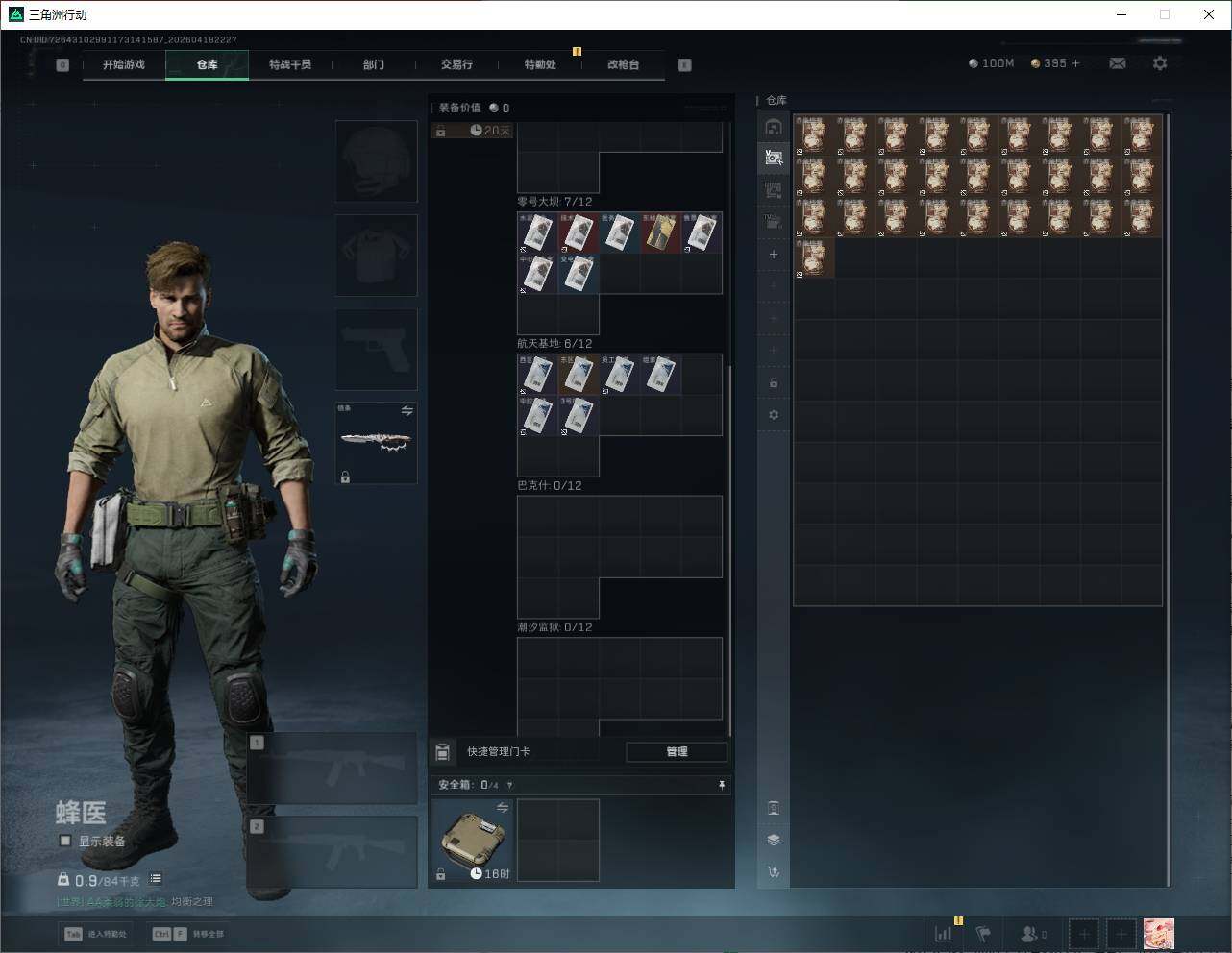
Task: Click the 均衡之理 text in chat line
Action: point(192,902)
